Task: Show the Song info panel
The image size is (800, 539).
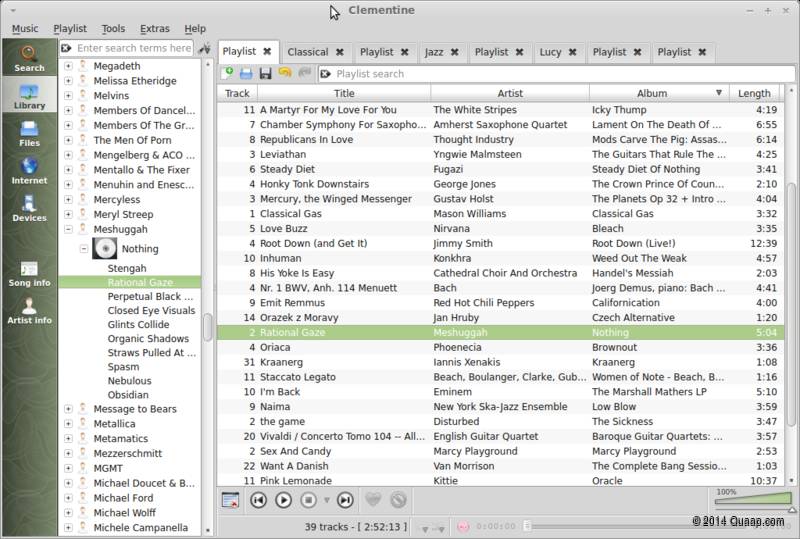Action: [29, 274]
